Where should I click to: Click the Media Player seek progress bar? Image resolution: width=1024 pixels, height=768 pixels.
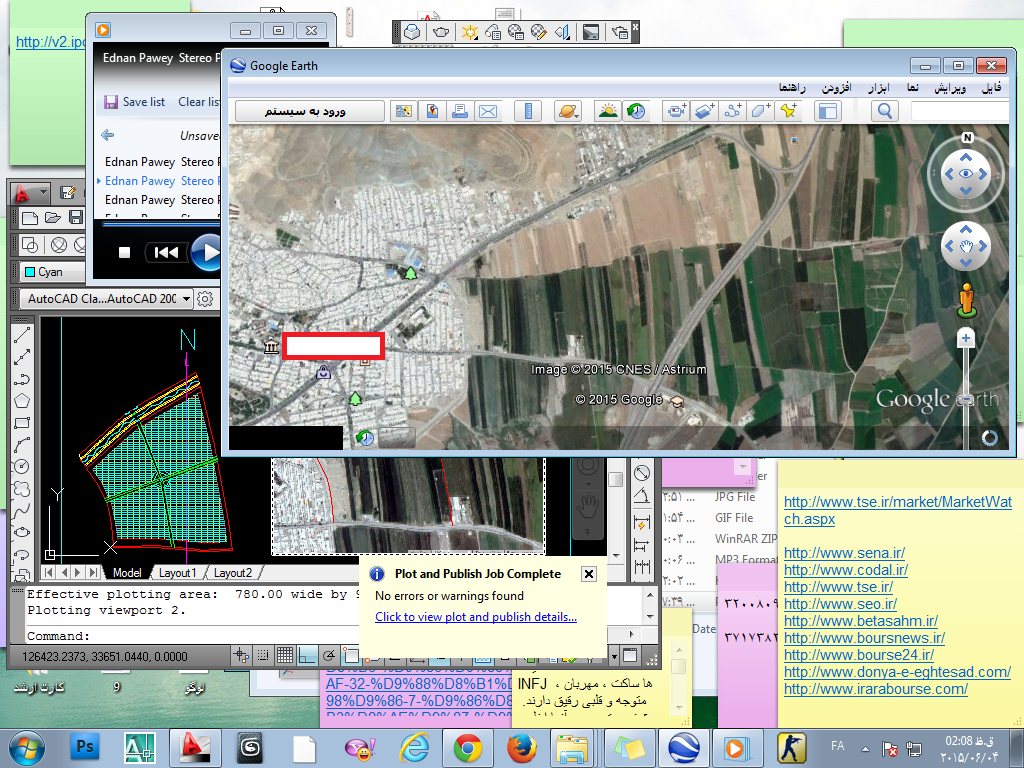click(x=161, y=224)
